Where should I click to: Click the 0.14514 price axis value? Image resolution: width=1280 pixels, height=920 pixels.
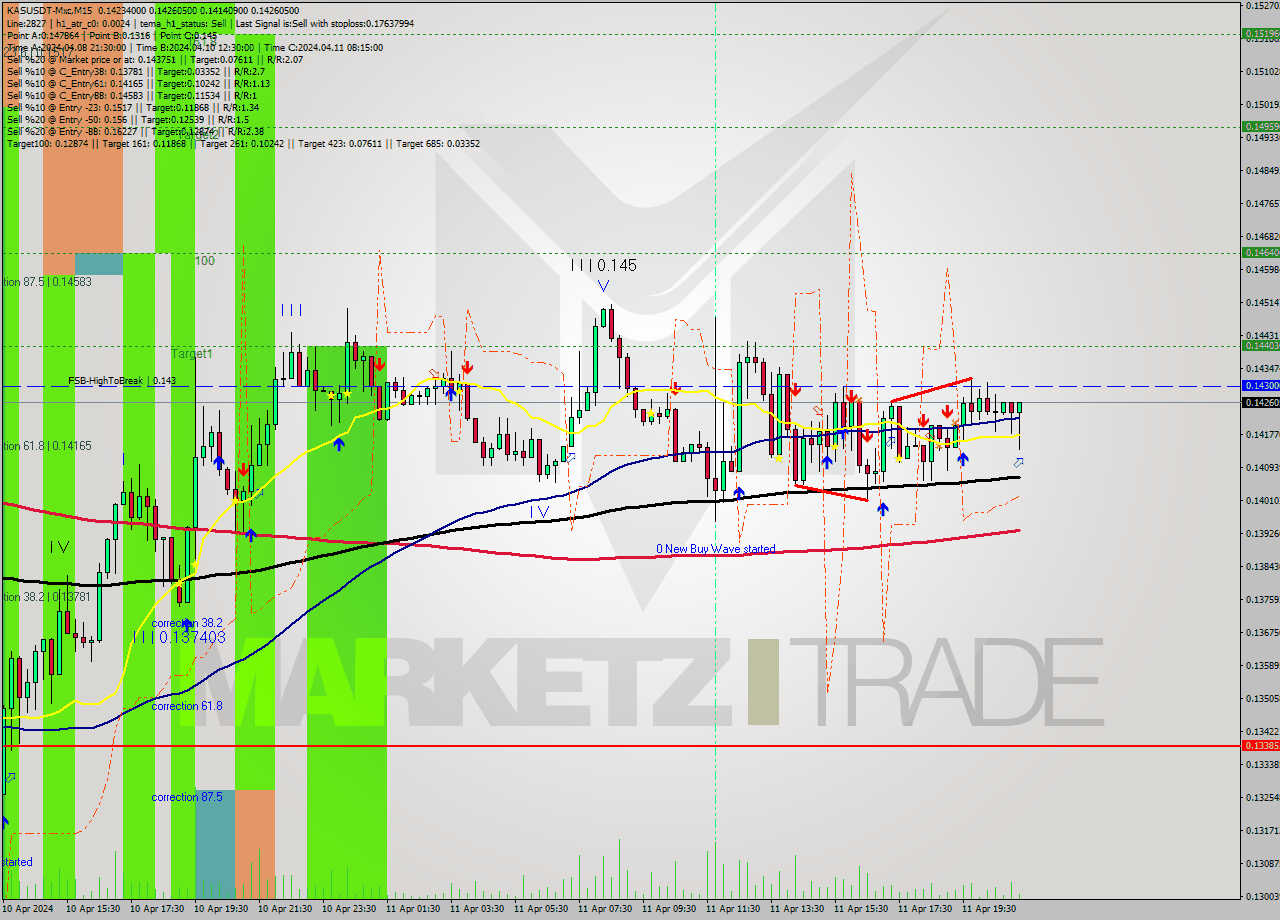click(1261, 302)
